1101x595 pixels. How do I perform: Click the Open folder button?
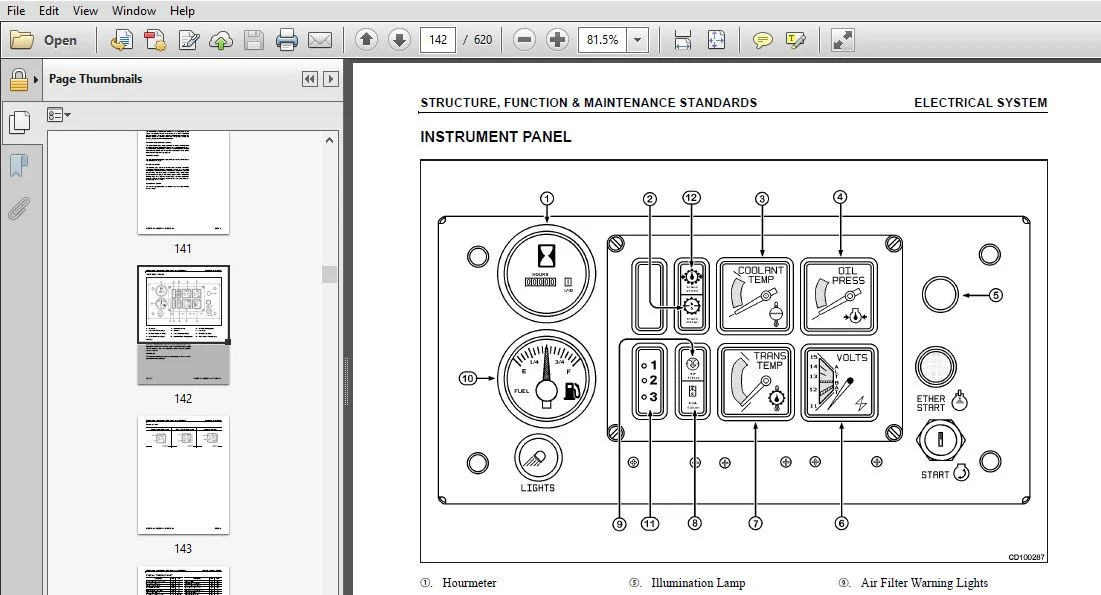[x=44, y=40]
